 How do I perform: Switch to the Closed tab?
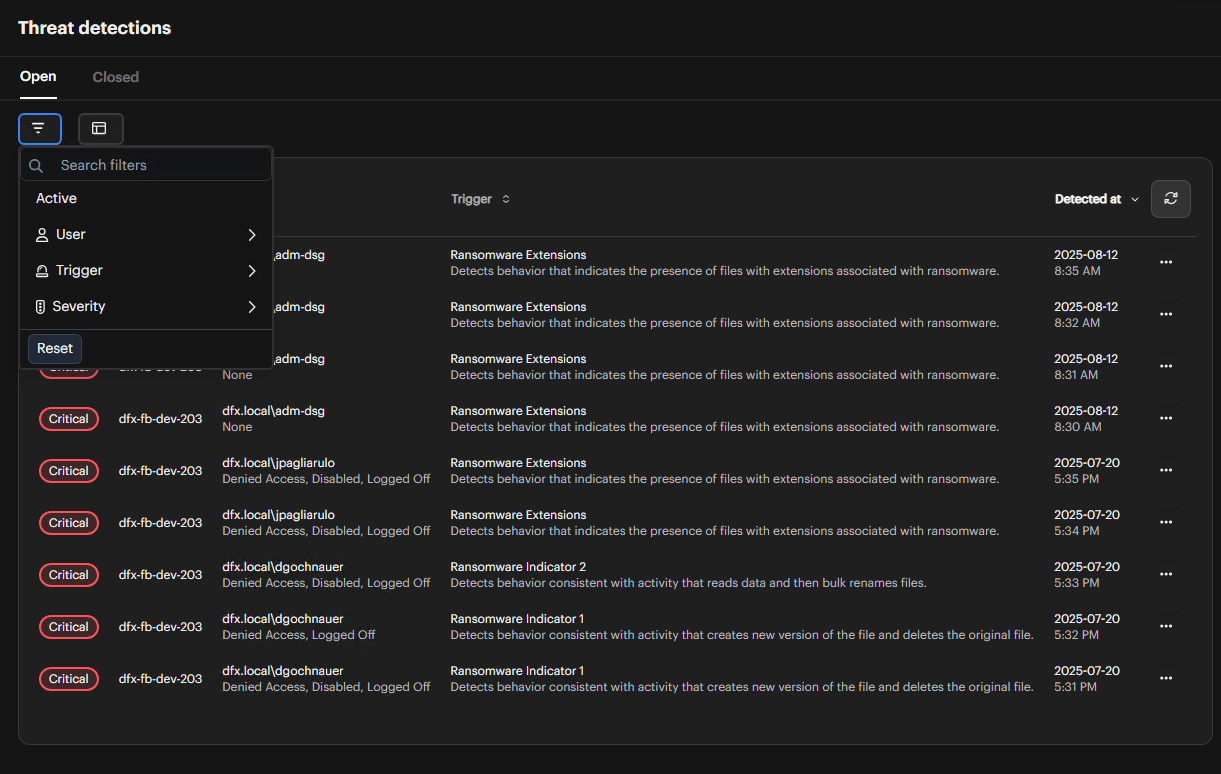click(116, 77)
